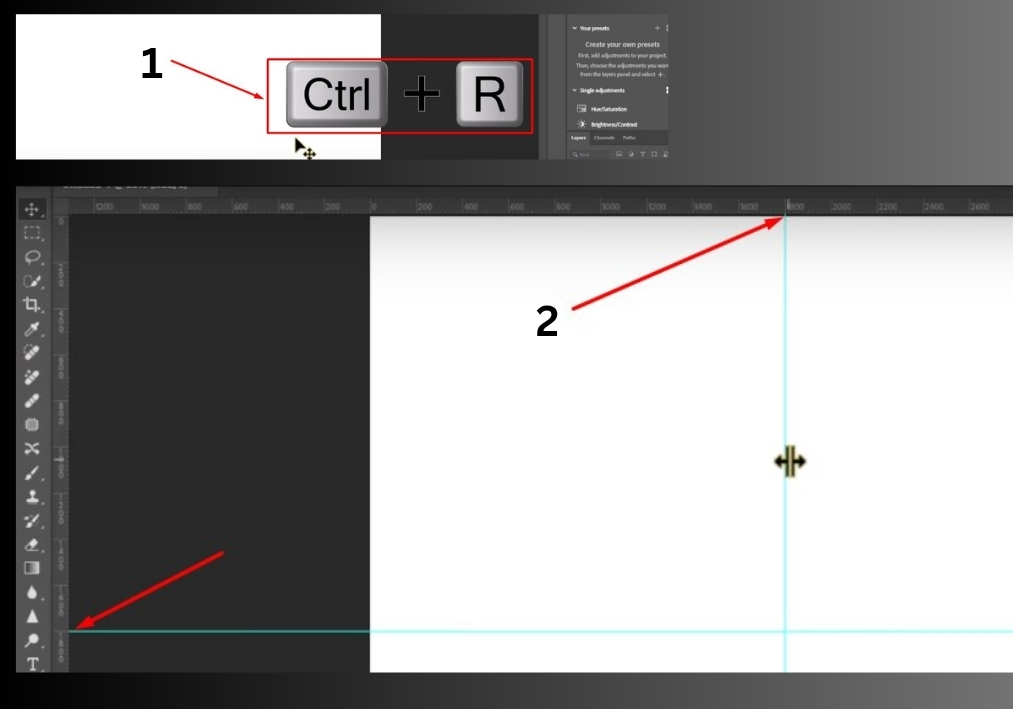Switch to the Paths tab
This screenshot has width=1013, height=709.
coord(629,138)
